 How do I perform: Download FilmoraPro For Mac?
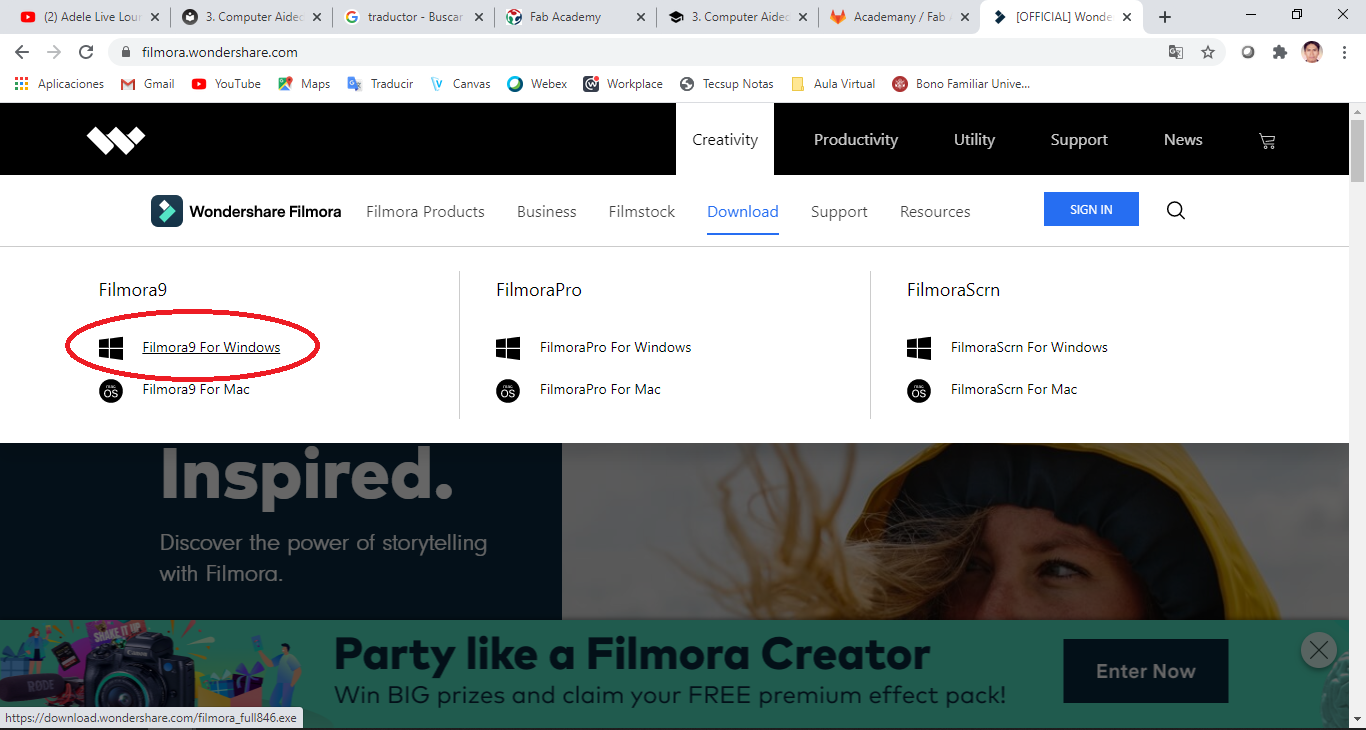[600, 390]
